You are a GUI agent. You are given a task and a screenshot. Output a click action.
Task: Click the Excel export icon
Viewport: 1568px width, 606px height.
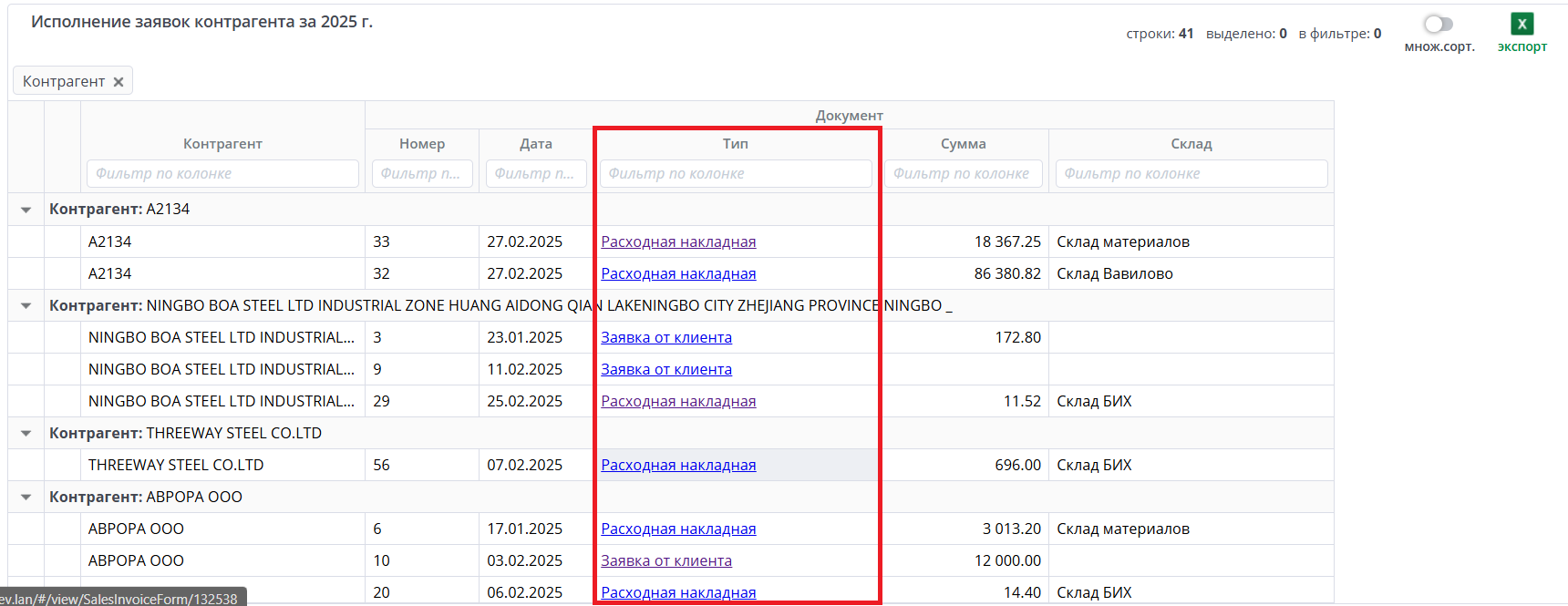pyautogui.click(x=1522, y=25)
